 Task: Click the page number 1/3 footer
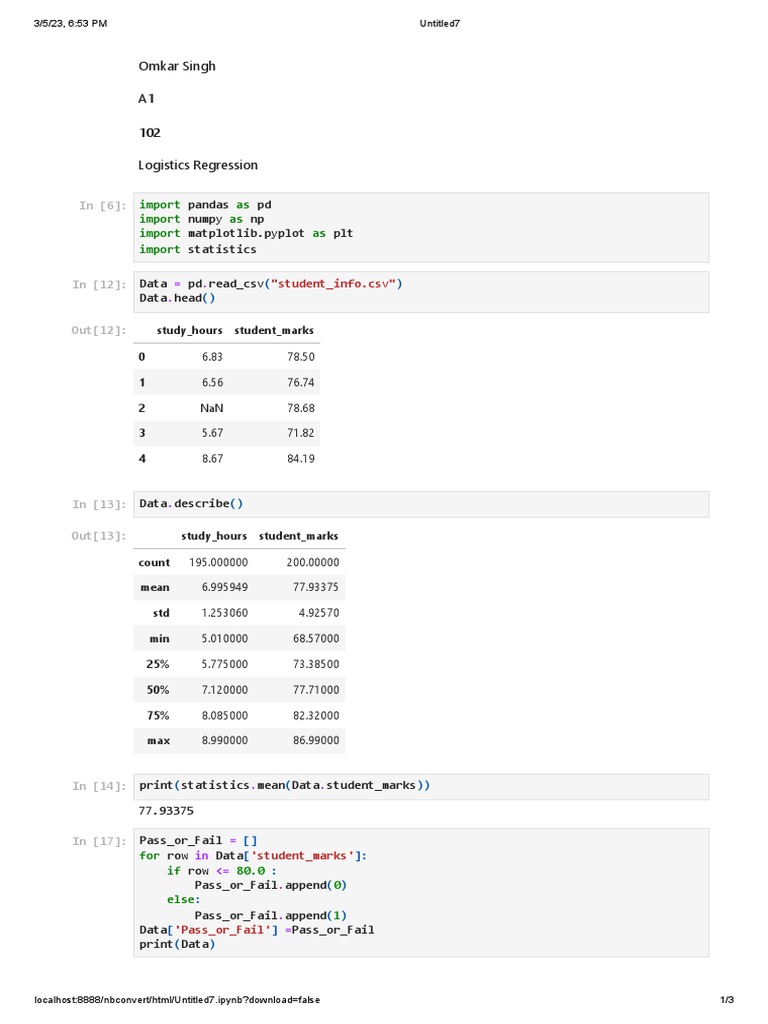[x=727, y=1000]
